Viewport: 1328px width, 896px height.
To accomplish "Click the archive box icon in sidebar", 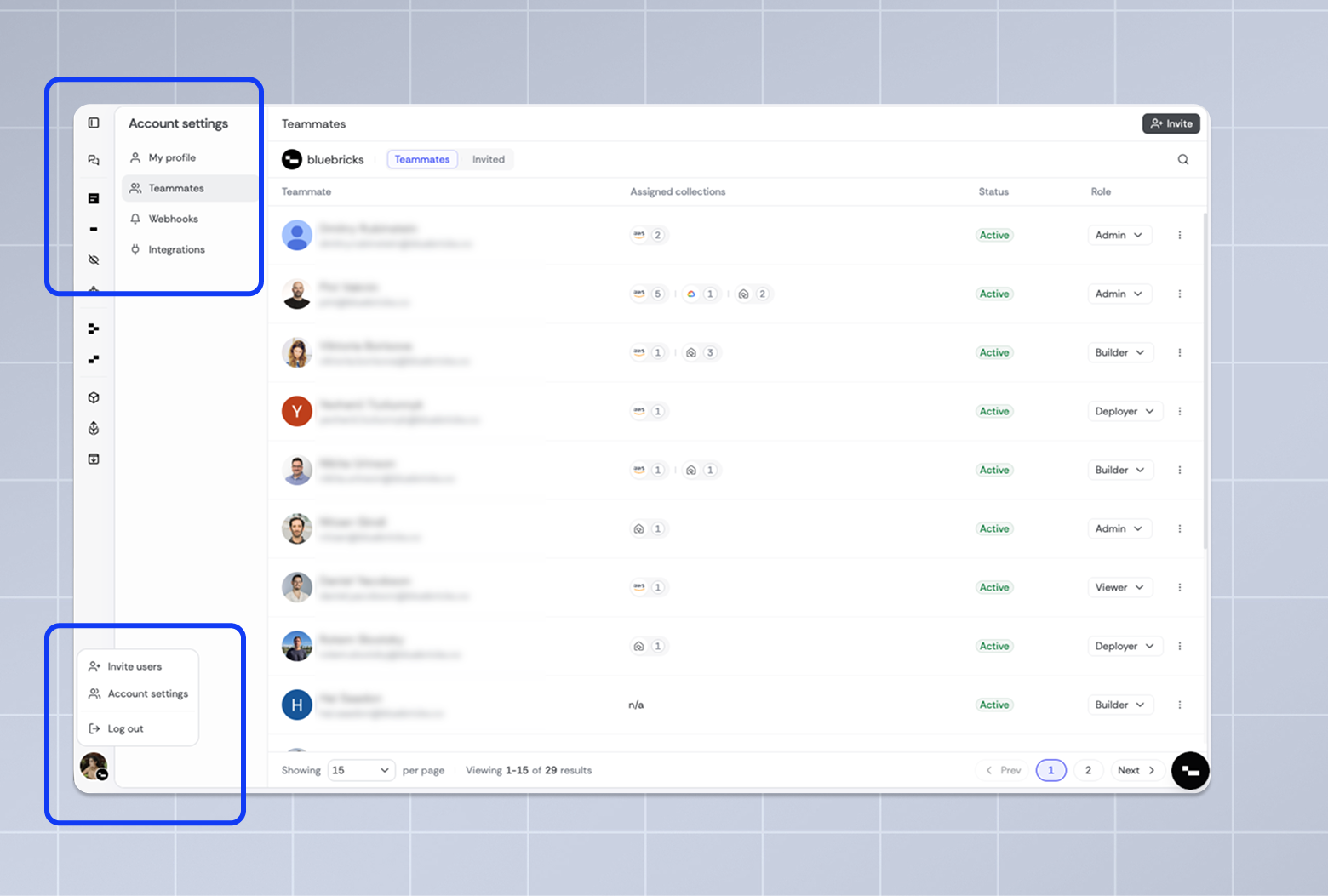I will pos(94,459).
